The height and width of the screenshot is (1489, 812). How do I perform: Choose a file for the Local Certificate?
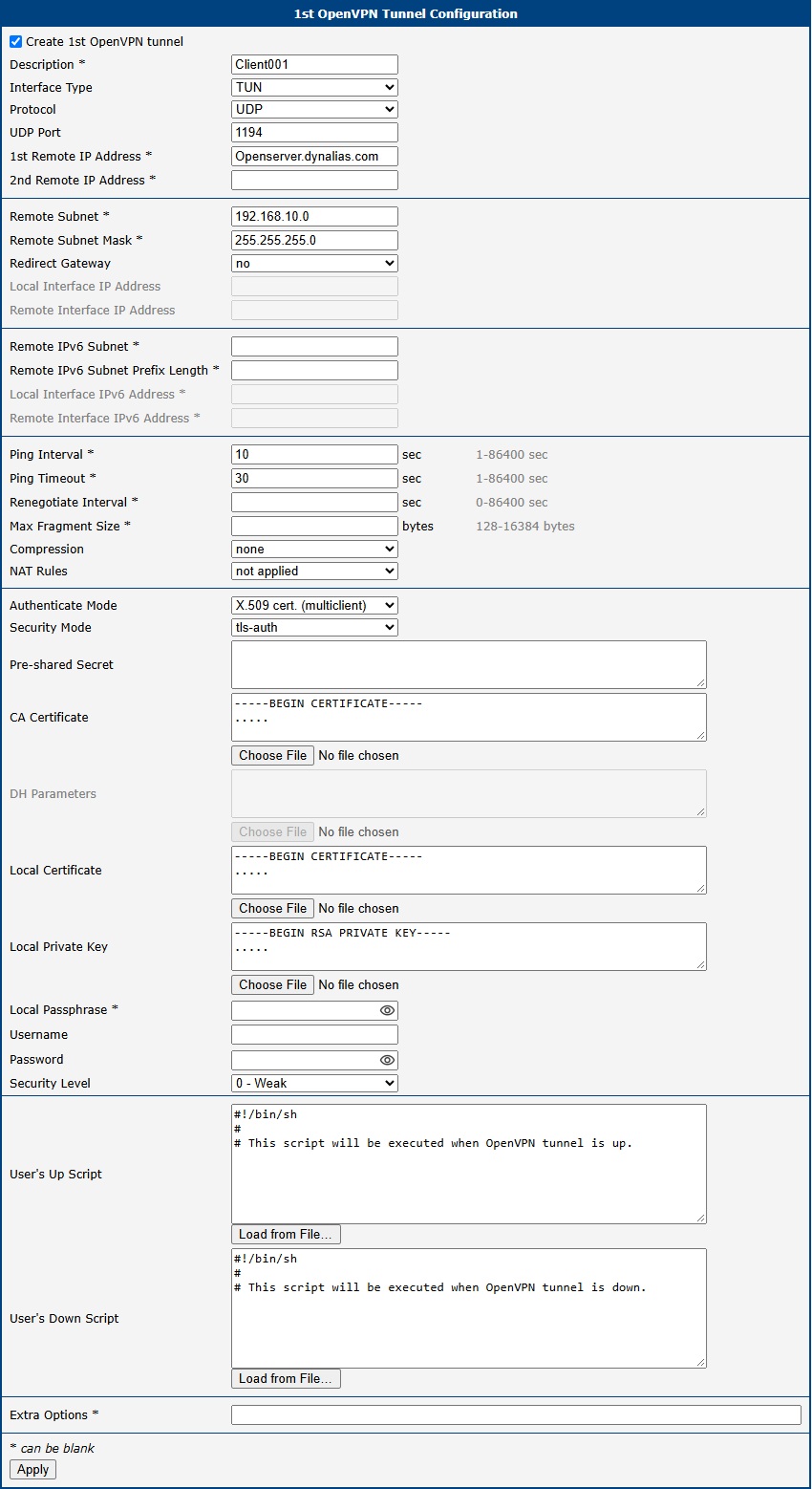pyautogui.click(x=272, y=908)
